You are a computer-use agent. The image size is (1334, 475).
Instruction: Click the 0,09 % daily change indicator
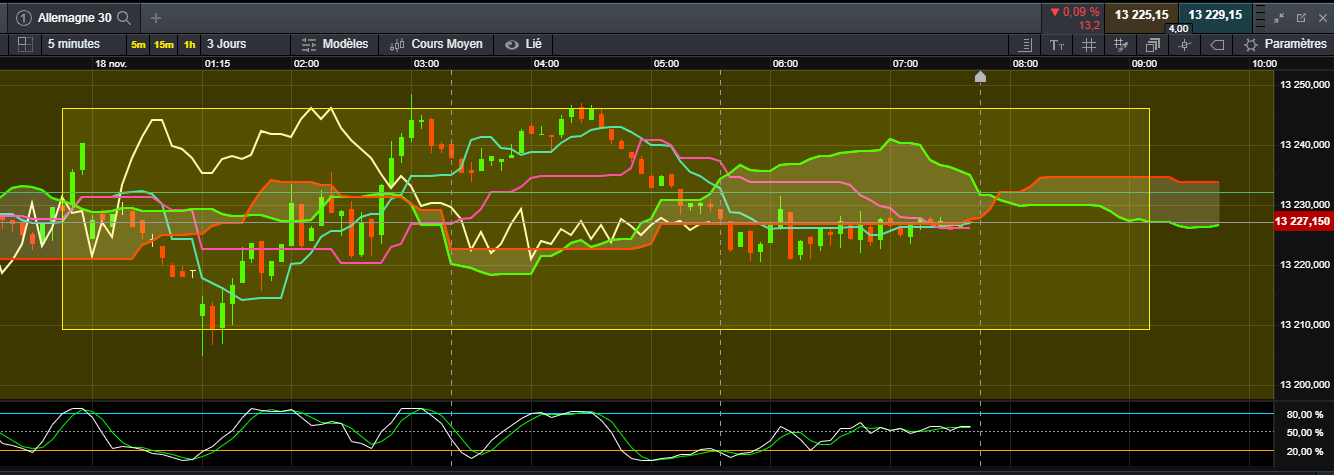[x=1073, y=12]
